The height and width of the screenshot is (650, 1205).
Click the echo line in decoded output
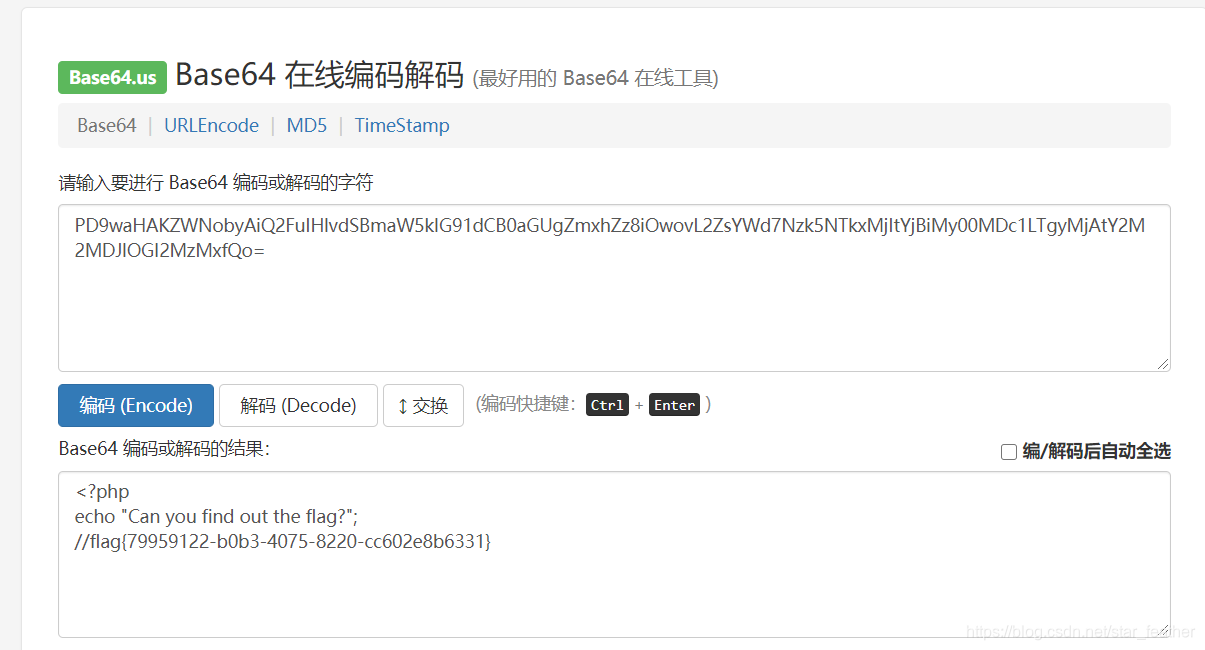click(x=216, y=517)
